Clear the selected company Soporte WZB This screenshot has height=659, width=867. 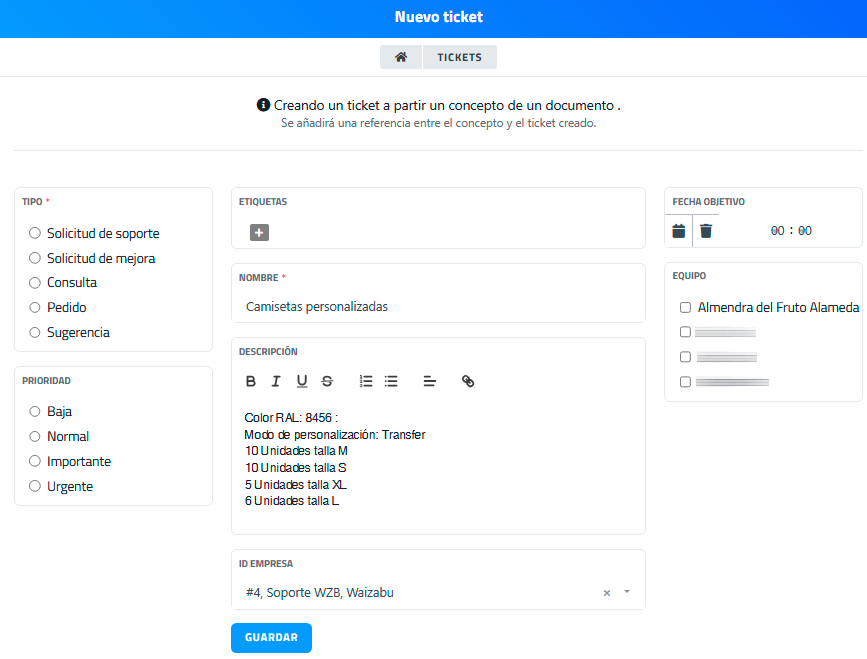point(606,593)
